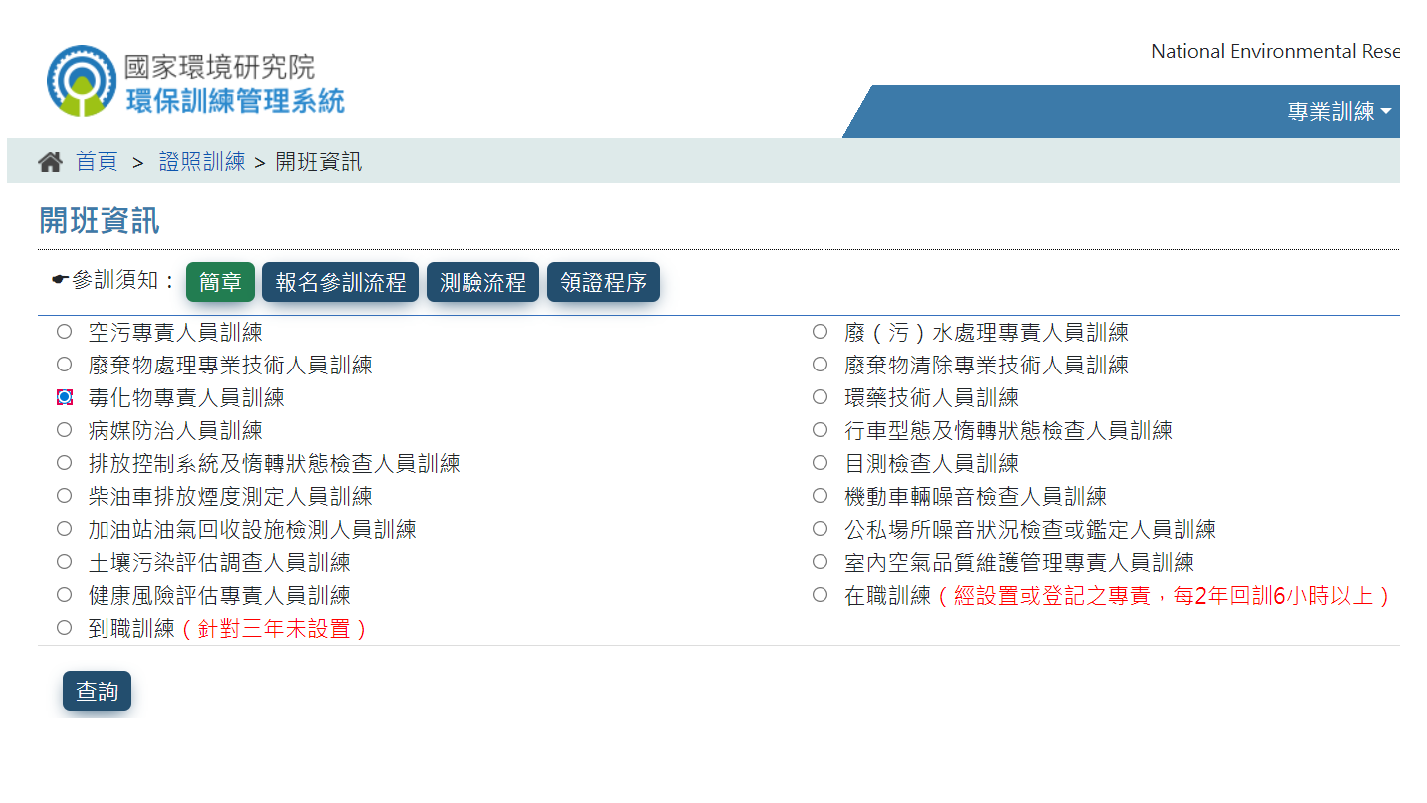Select 空污專責人員訓練 radio option
Screen dimensions: 1427x803
point(65,332)
